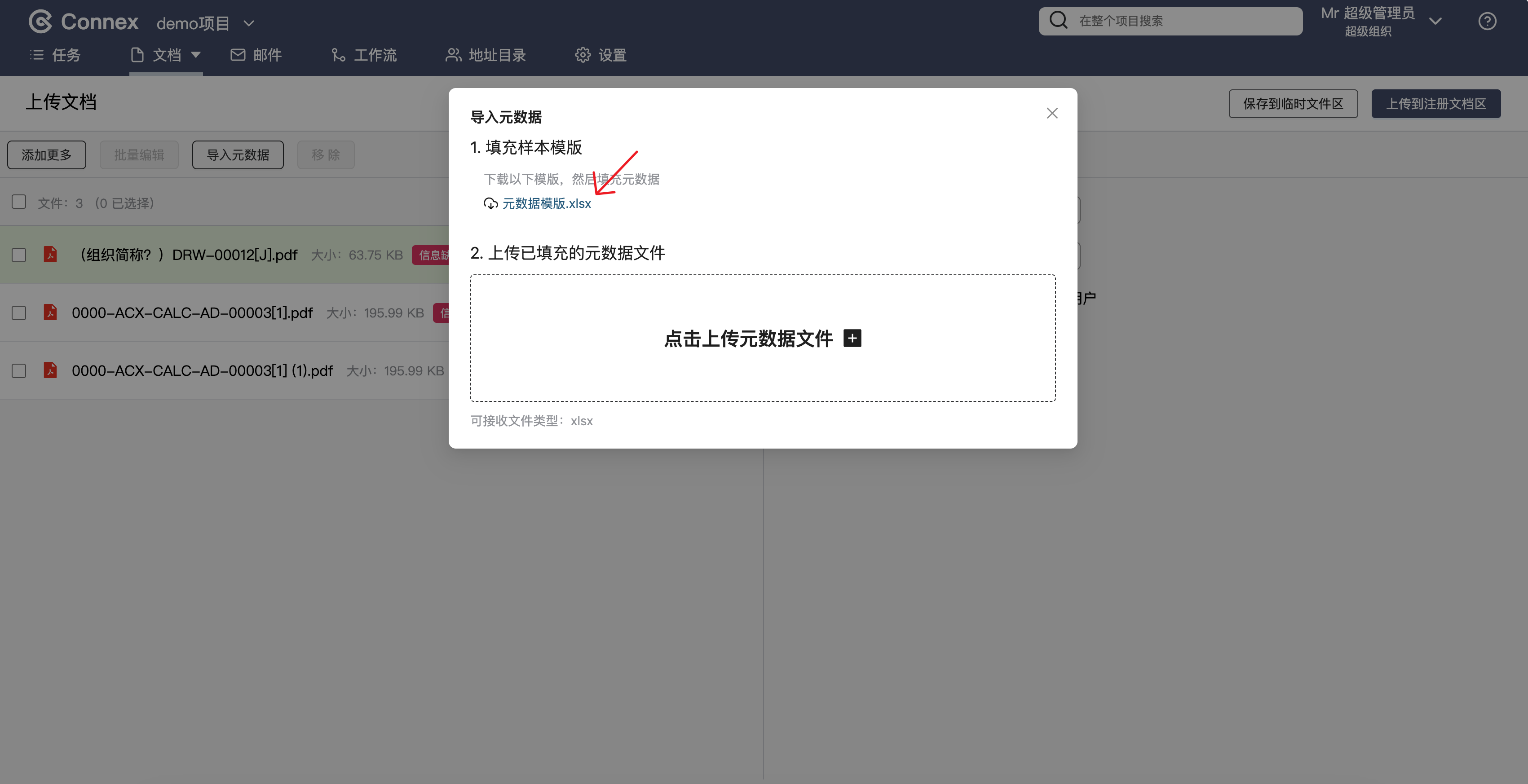
Task: Download the 元数据模版.xlsx template link
Action: (x=546, y=203)
